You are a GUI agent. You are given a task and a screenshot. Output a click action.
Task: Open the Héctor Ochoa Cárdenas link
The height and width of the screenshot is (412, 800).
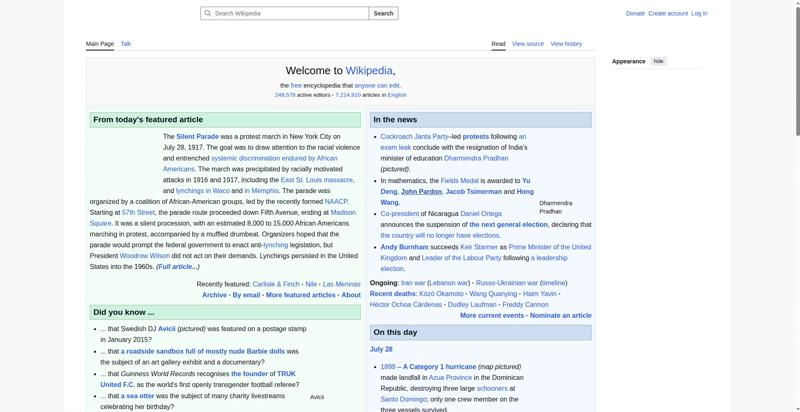tap(406, 304)
